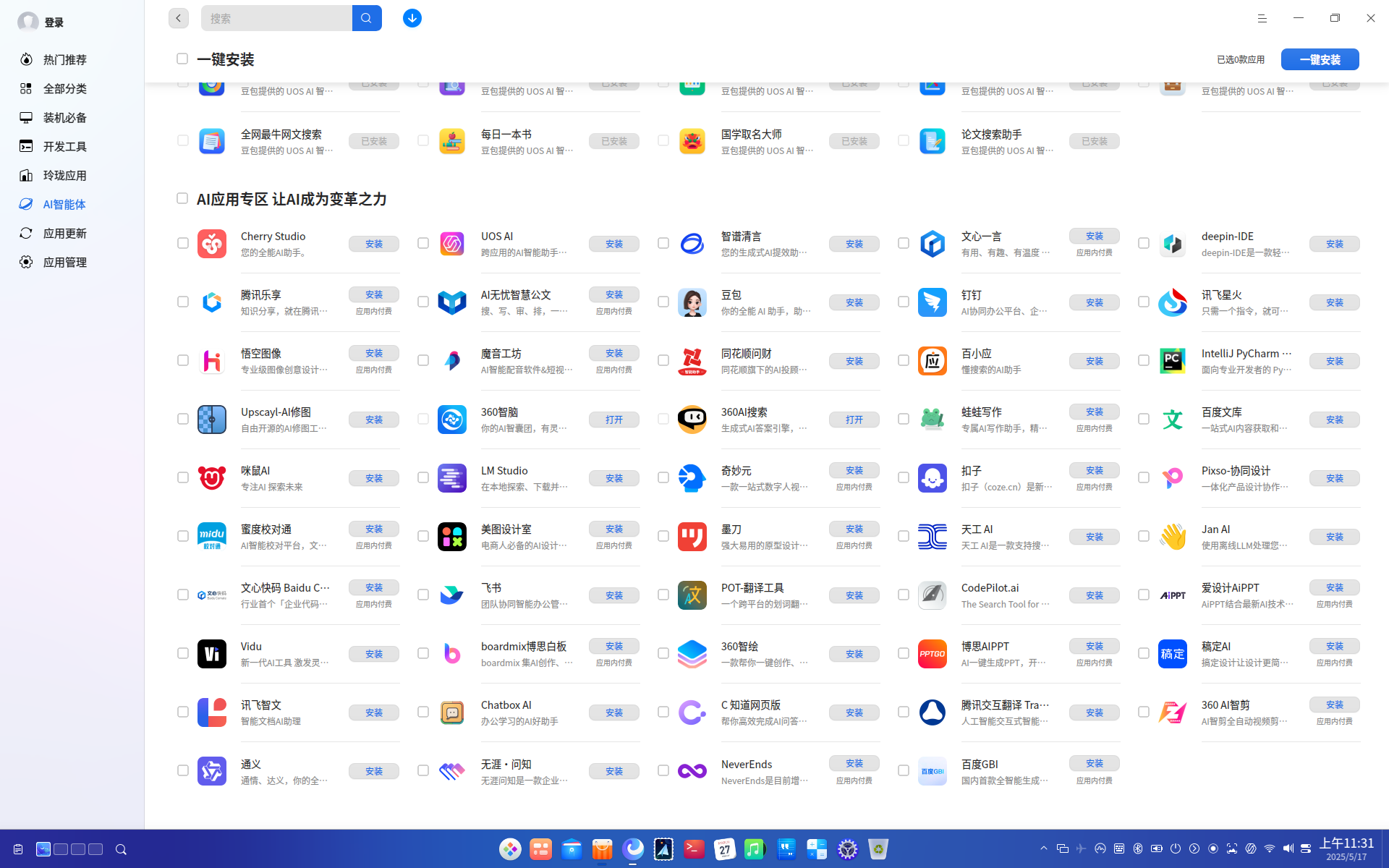The height and width of the screenshot is (868, 1389).
Task: Select the Cherry Studio checkbox
Action: pyautogui.click(x=183, y=243)
